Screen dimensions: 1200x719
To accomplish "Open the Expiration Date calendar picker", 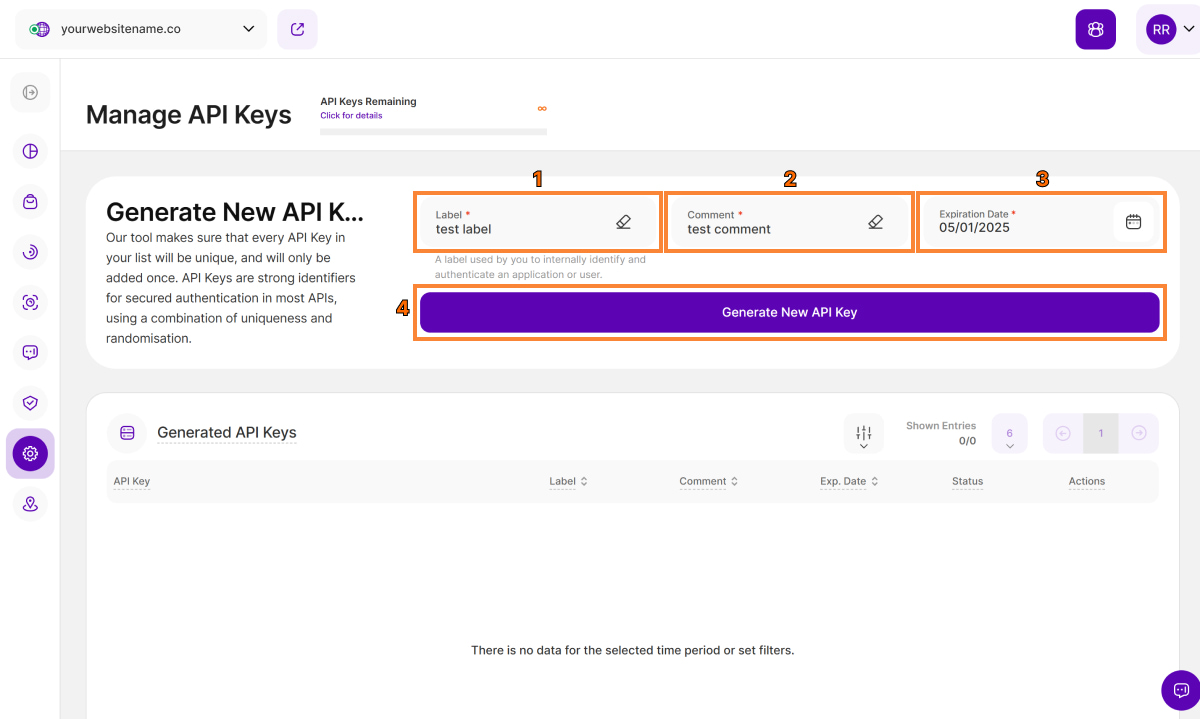I will coord(1133,222).
